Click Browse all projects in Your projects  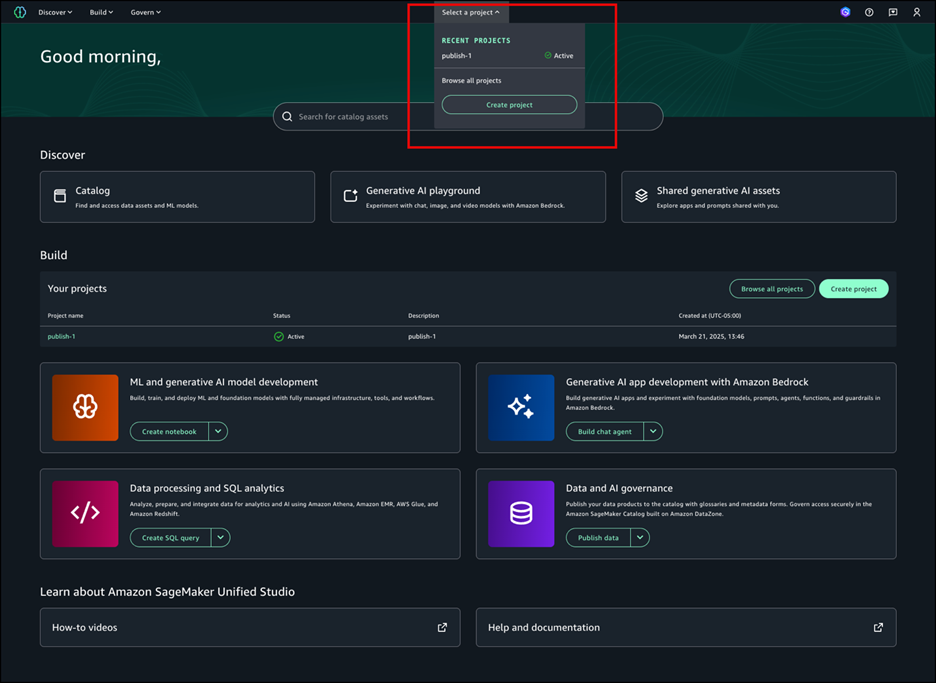click(772, 289)
